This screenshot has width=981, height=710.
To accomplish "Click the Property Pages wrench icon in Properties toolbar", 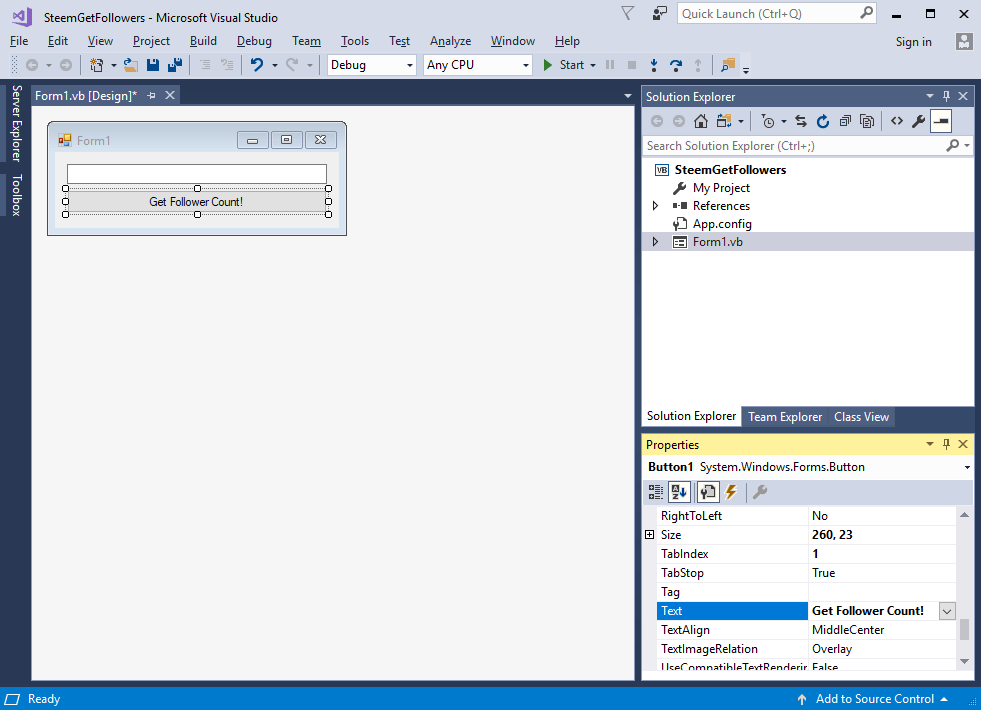I will (760, 492).
